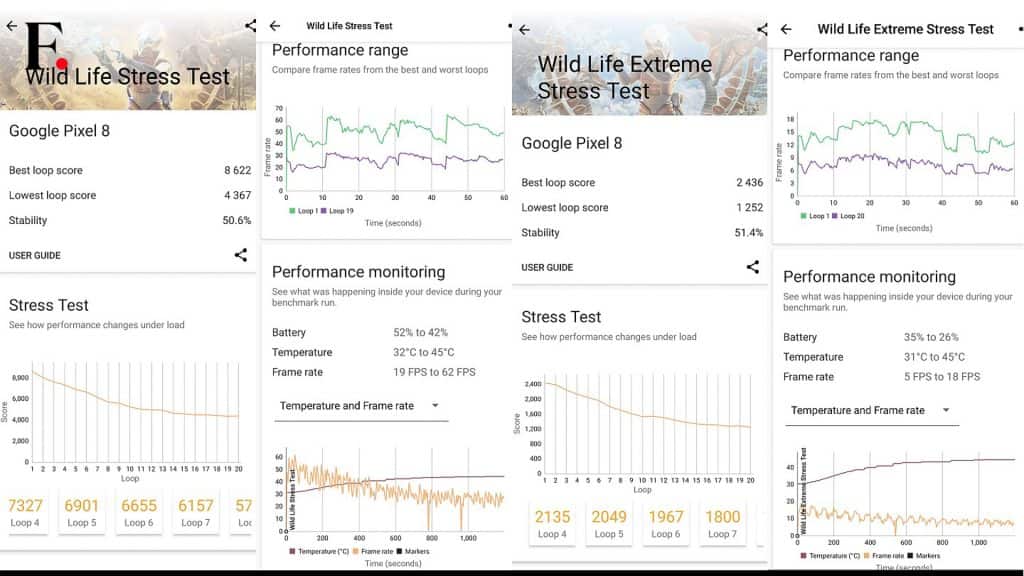Tap back arrow above the Wild Life Extreme banner title
The width and height of the screenshot is (1024, 576).
(x=524, y=30)
